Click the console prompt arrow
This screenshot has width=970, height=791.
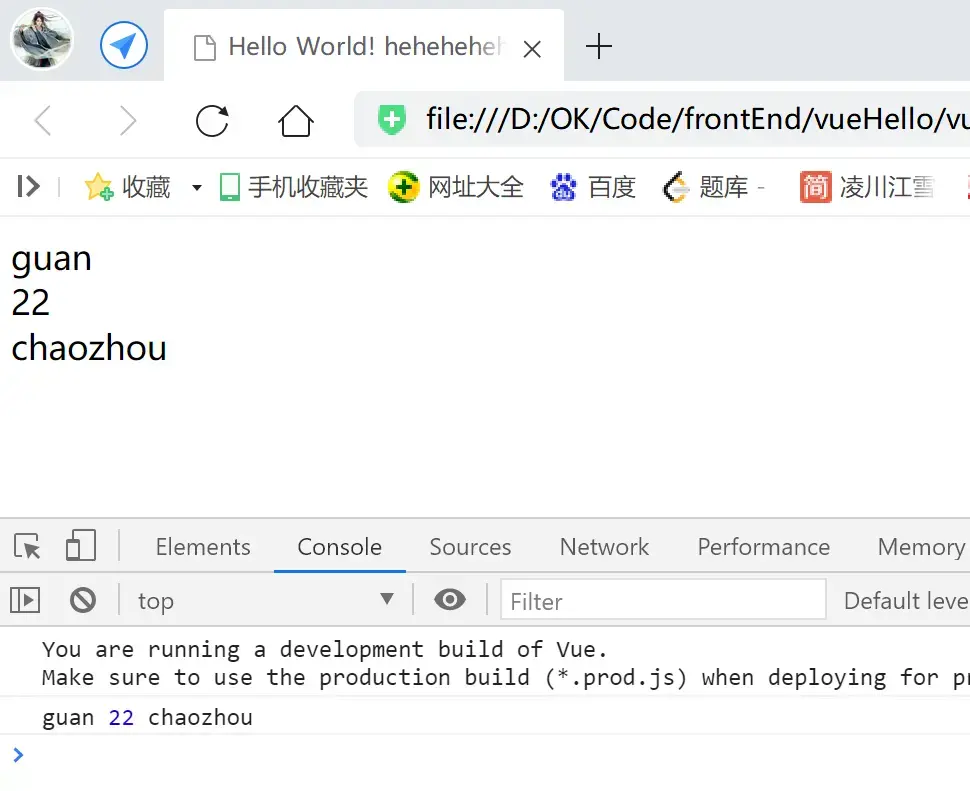click(x=18, y=755)
